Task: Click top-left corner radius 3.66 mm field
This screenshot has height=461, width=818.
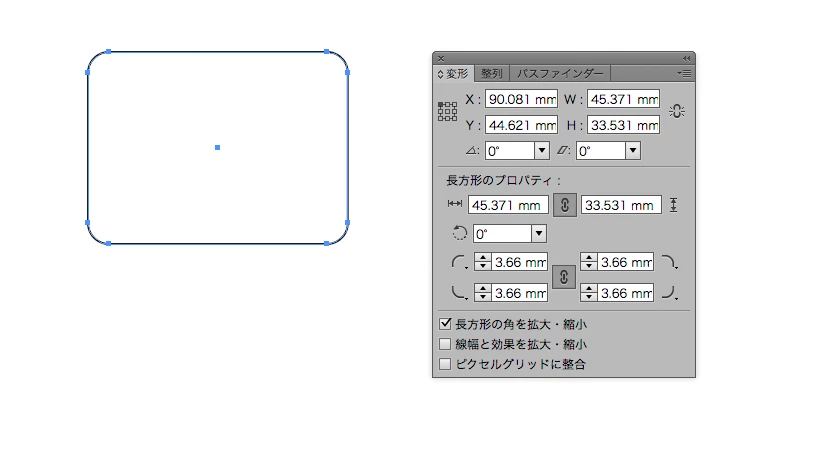Action: pos(520,262)
